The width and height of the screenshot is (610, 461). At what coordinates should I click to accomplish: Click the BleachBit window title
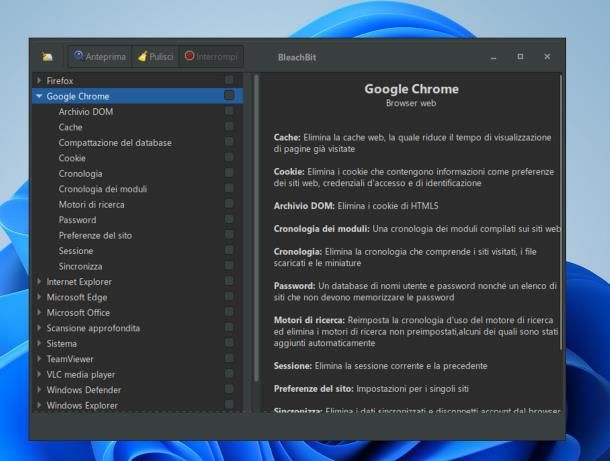coord(297,57)
